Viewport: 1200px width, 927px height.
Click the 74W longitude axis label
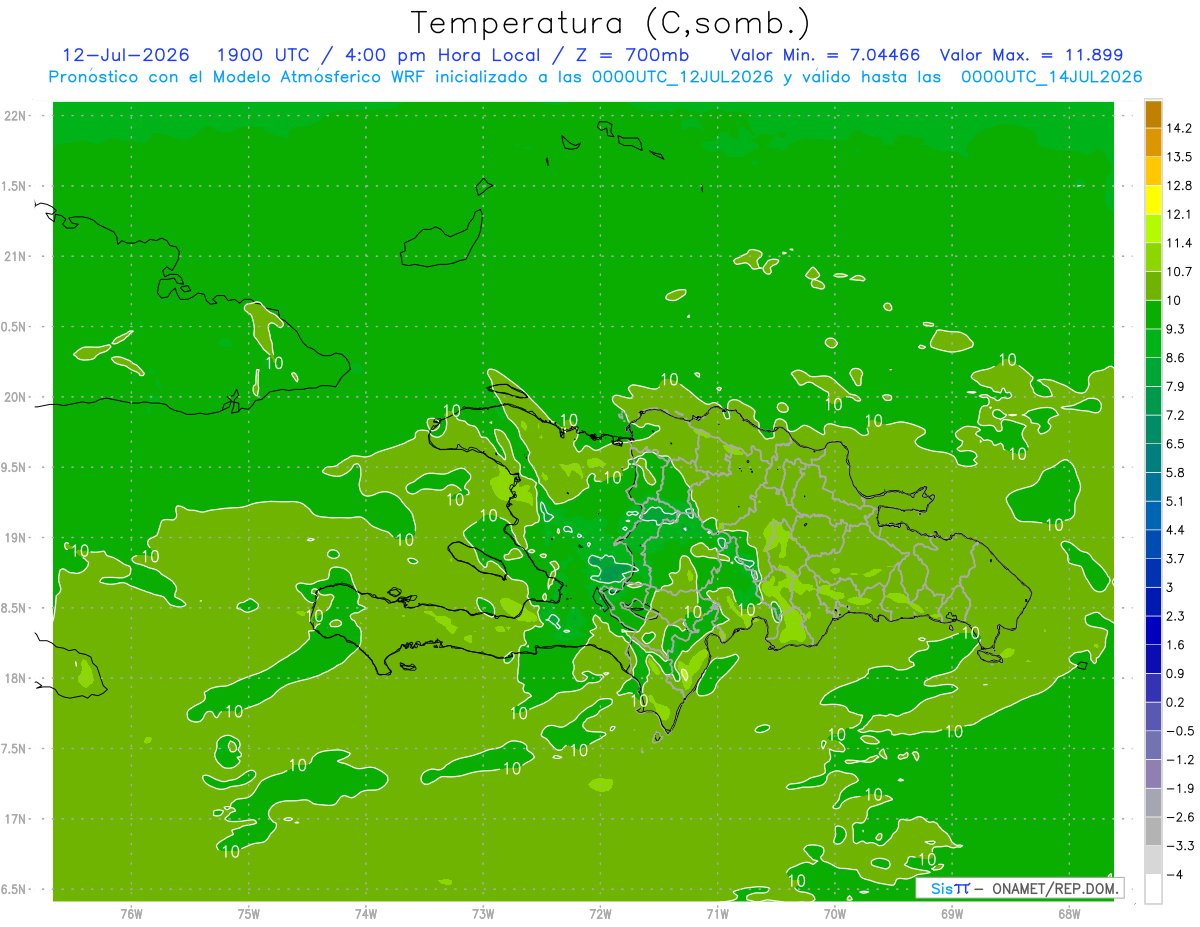click(366, 914)
